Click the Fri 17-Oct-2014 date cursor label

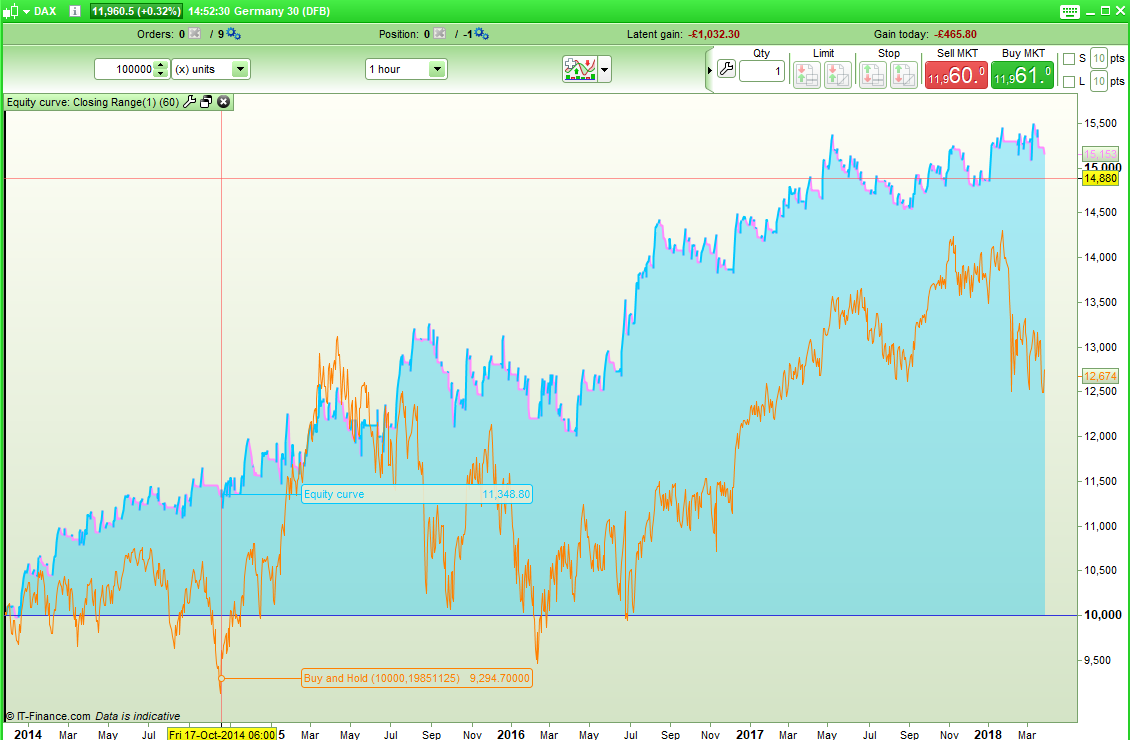pos(222,734)
